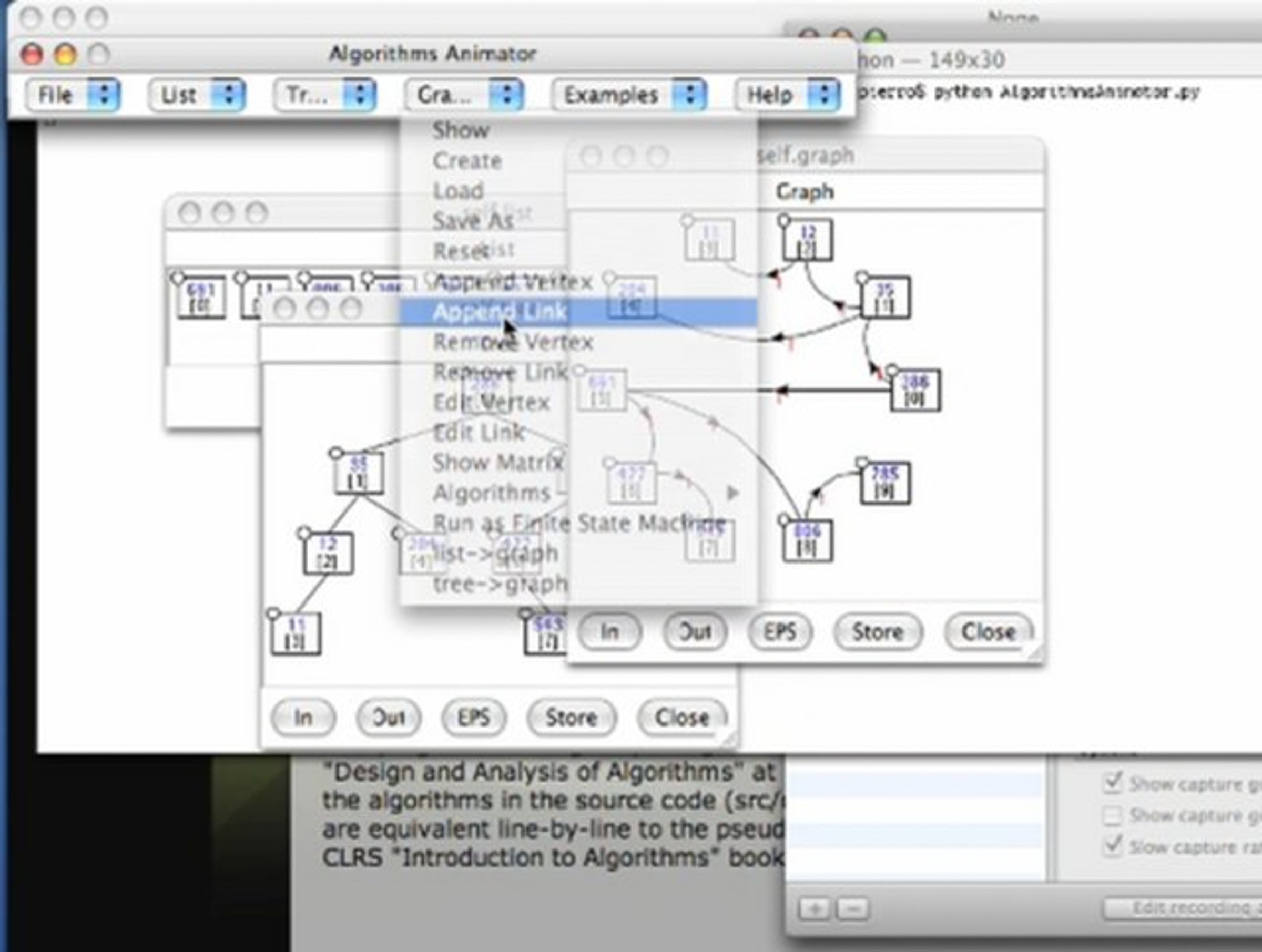
Task: Select tree node 11 [3] in tree window
Action: point(296,634)
